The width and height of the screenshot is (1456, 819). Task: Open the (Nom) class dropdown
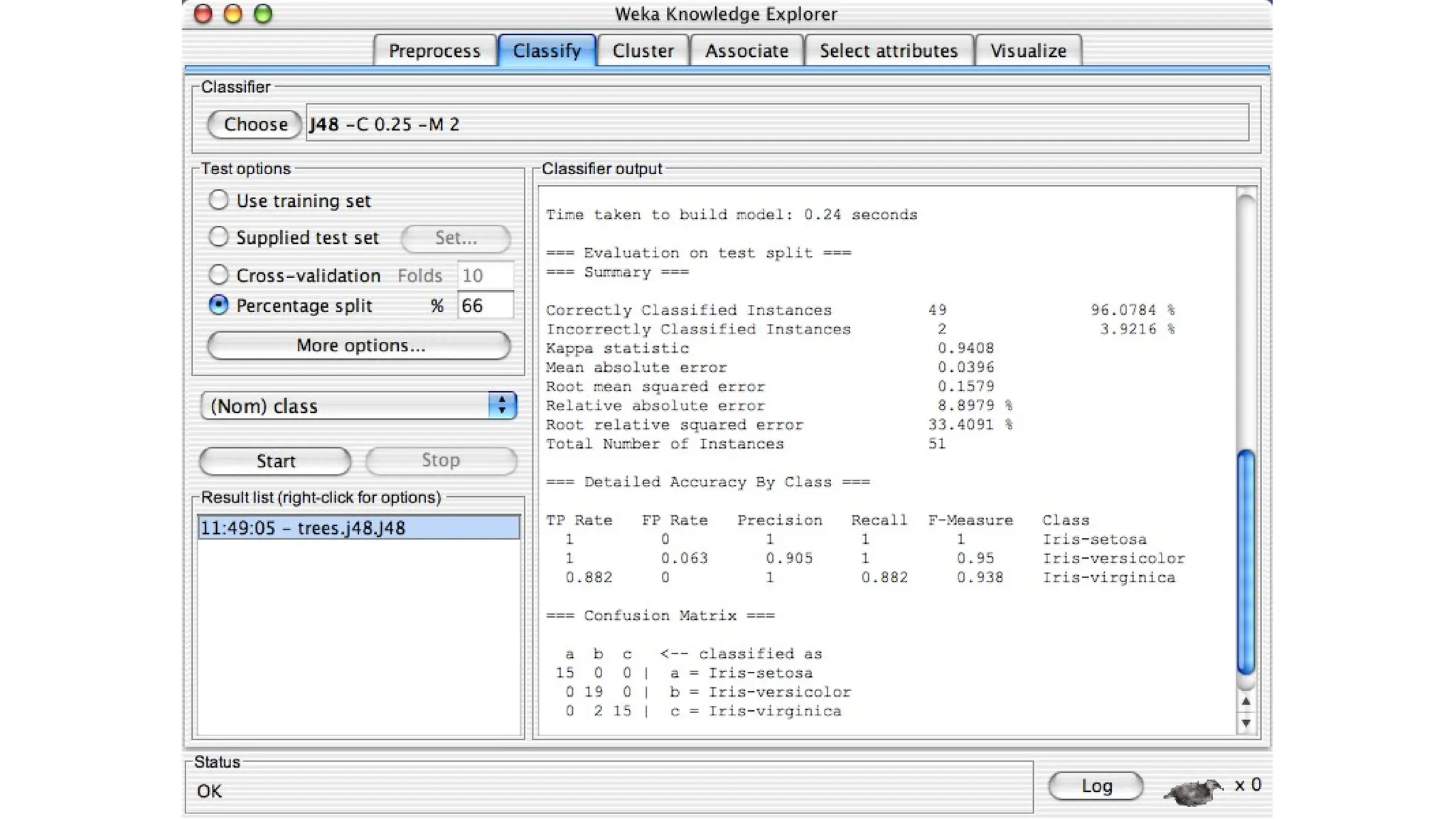(358, 406)
